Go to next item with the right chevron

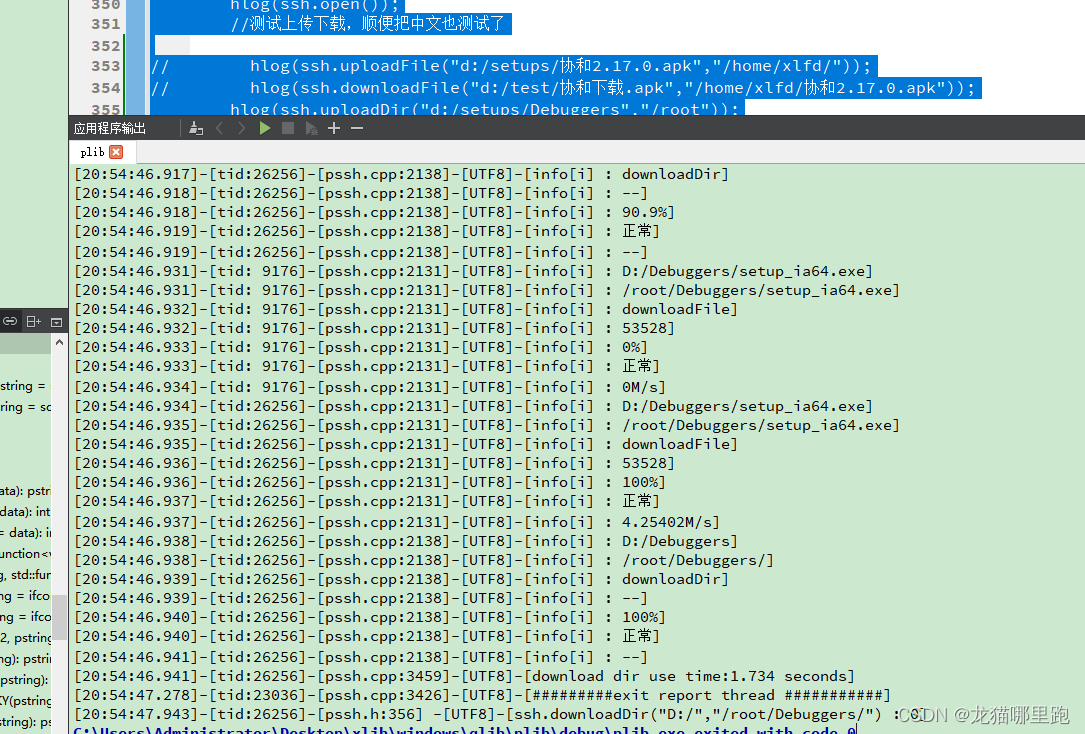click(241, 129)
